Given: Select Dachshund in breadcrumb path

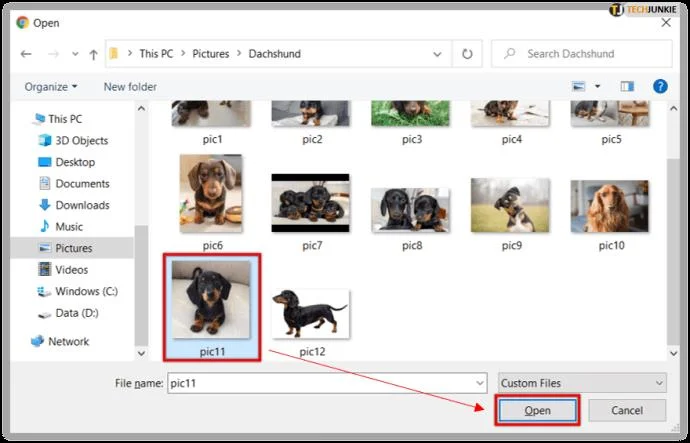Looking at the screenshot, I should tap(275, 54).
